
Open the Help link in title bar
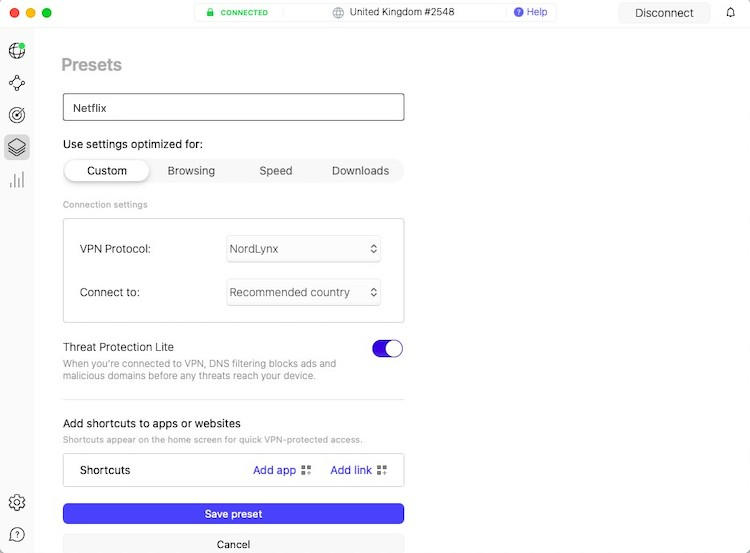coord(530,12)
